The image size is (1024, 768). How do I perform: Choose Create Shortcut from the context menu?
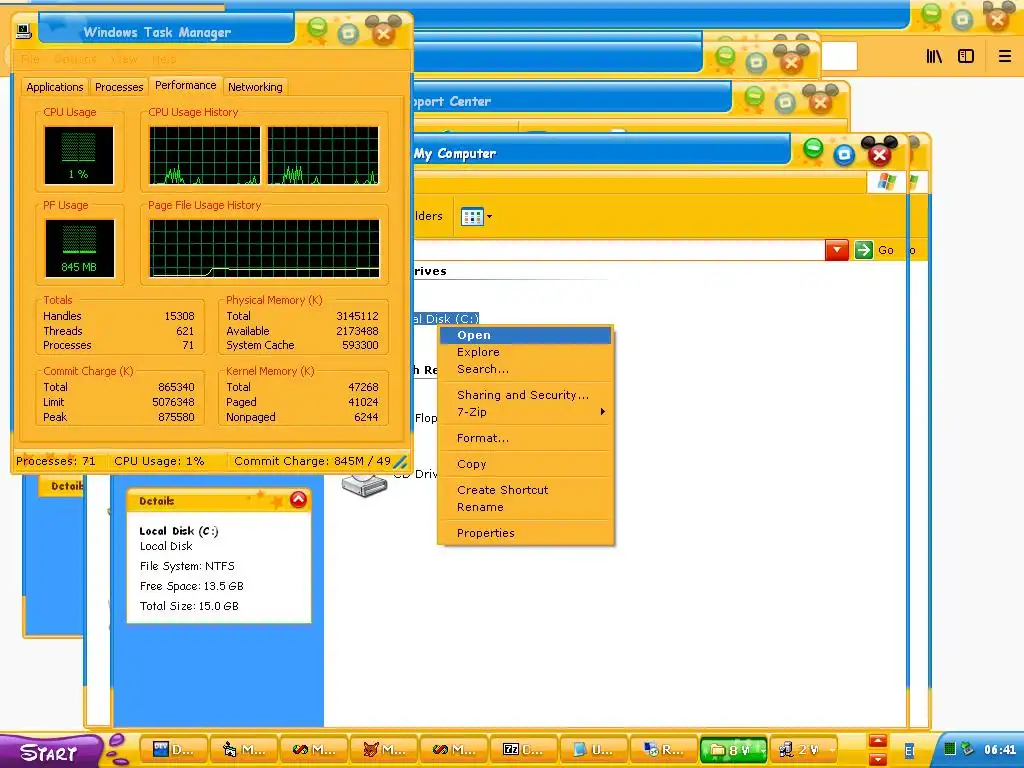(526, 490)
